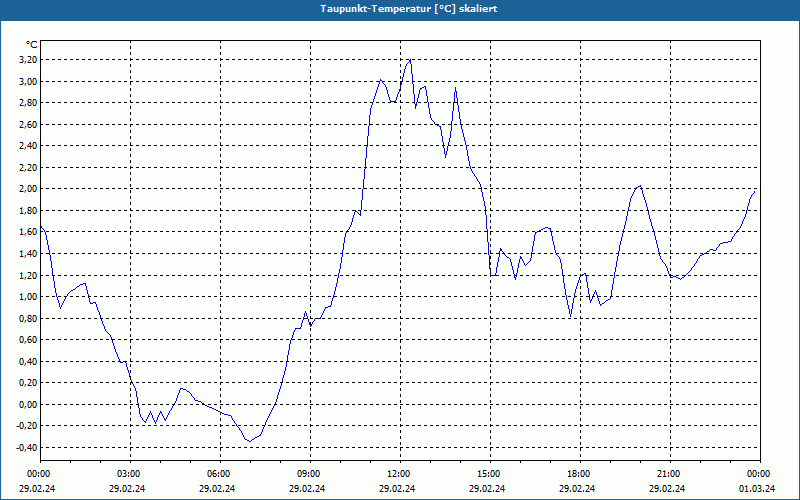Pick the 2,40 y-axis label

click(x=28, y=146)
